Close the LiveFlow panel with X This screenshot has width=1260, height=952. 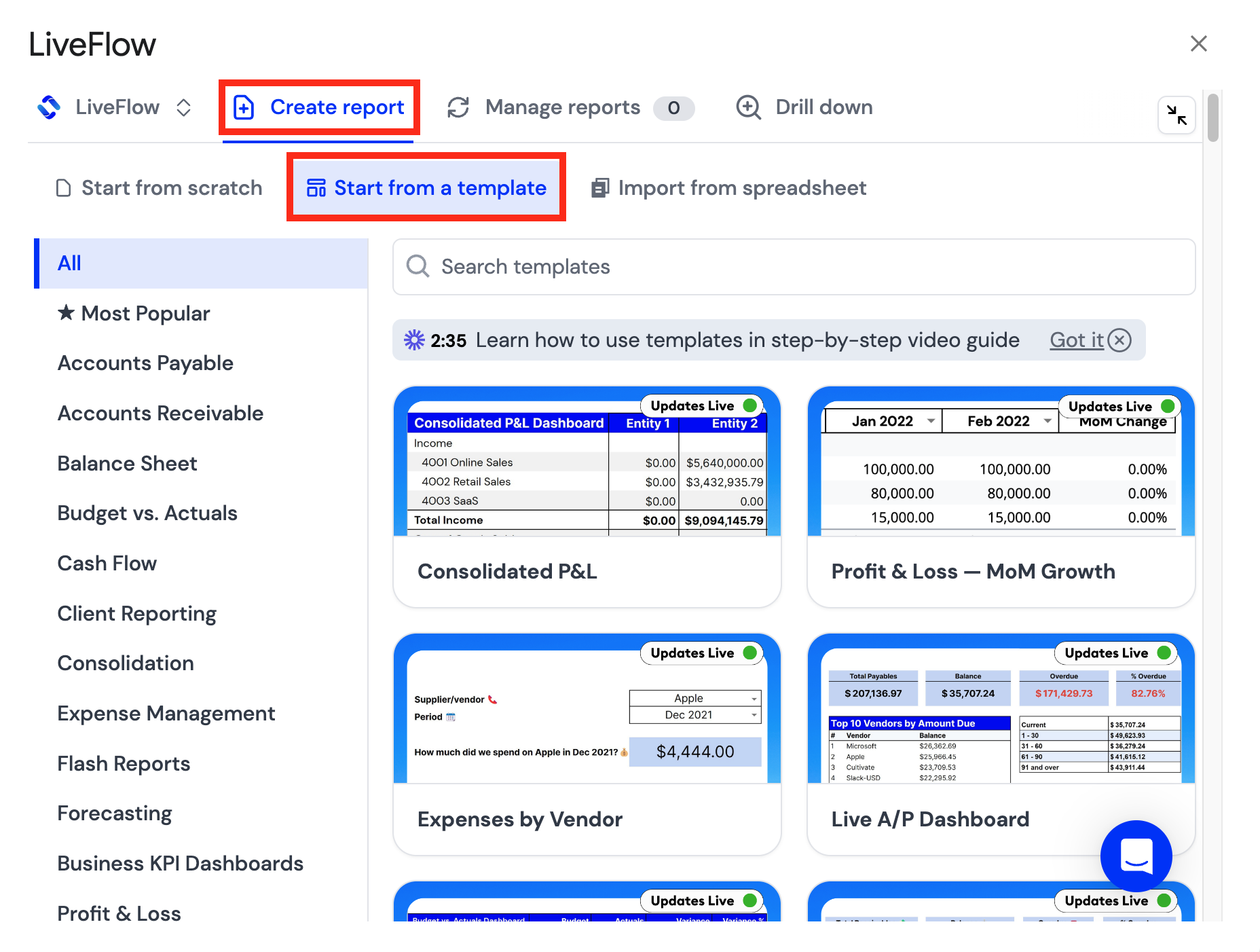(x=1198, y=43)
